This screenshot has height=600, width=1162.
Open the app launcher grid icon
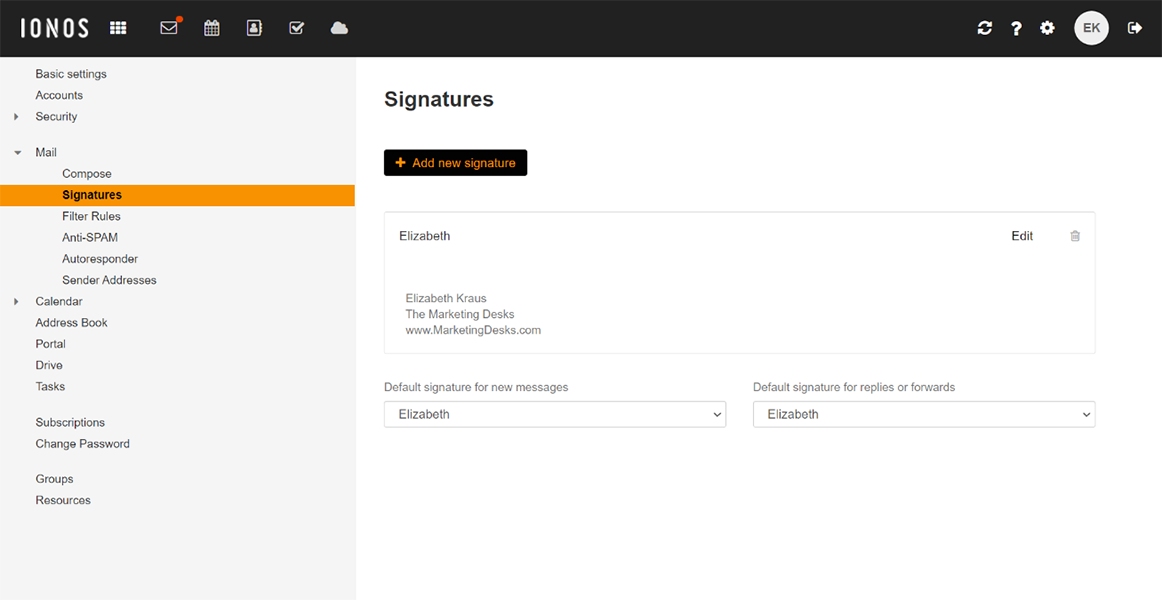pyautogui.click(x=118, y=28)
